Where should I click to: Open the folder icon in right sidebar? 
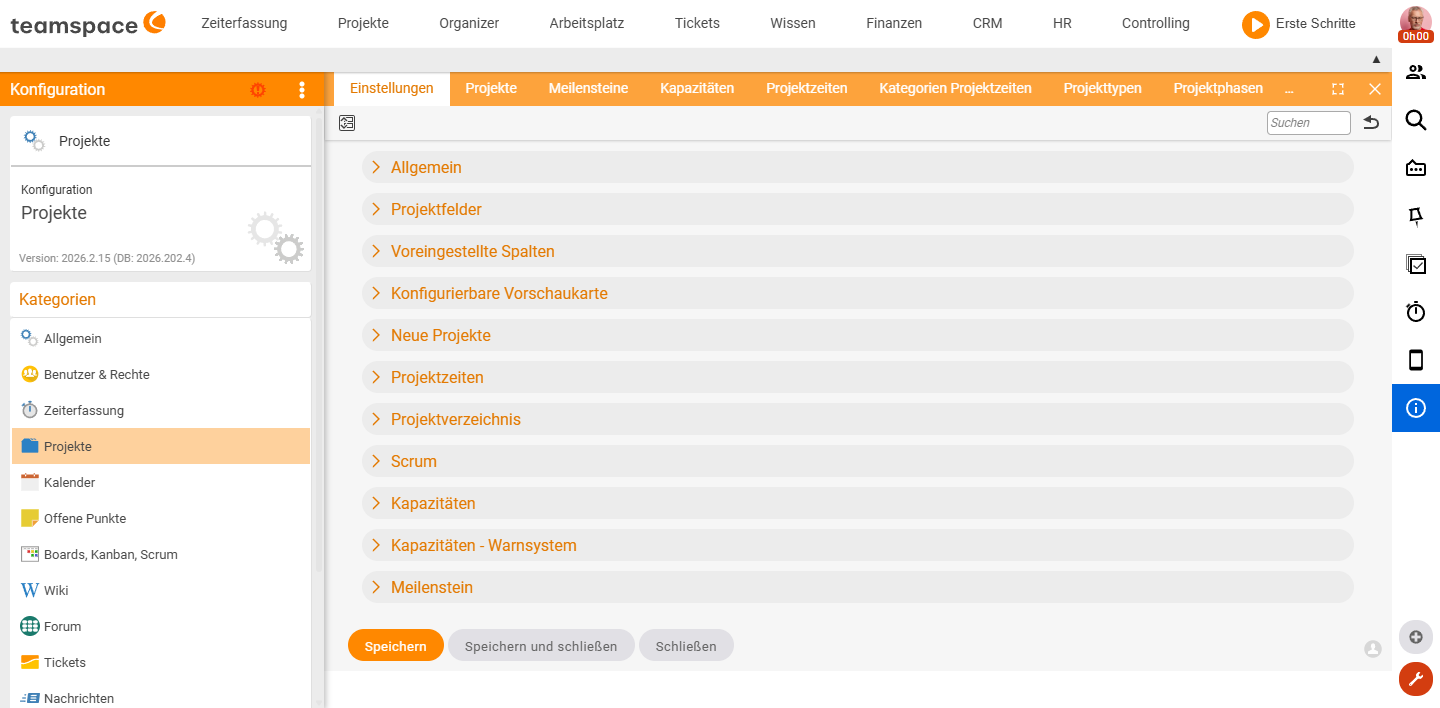tap(1416, 168)
